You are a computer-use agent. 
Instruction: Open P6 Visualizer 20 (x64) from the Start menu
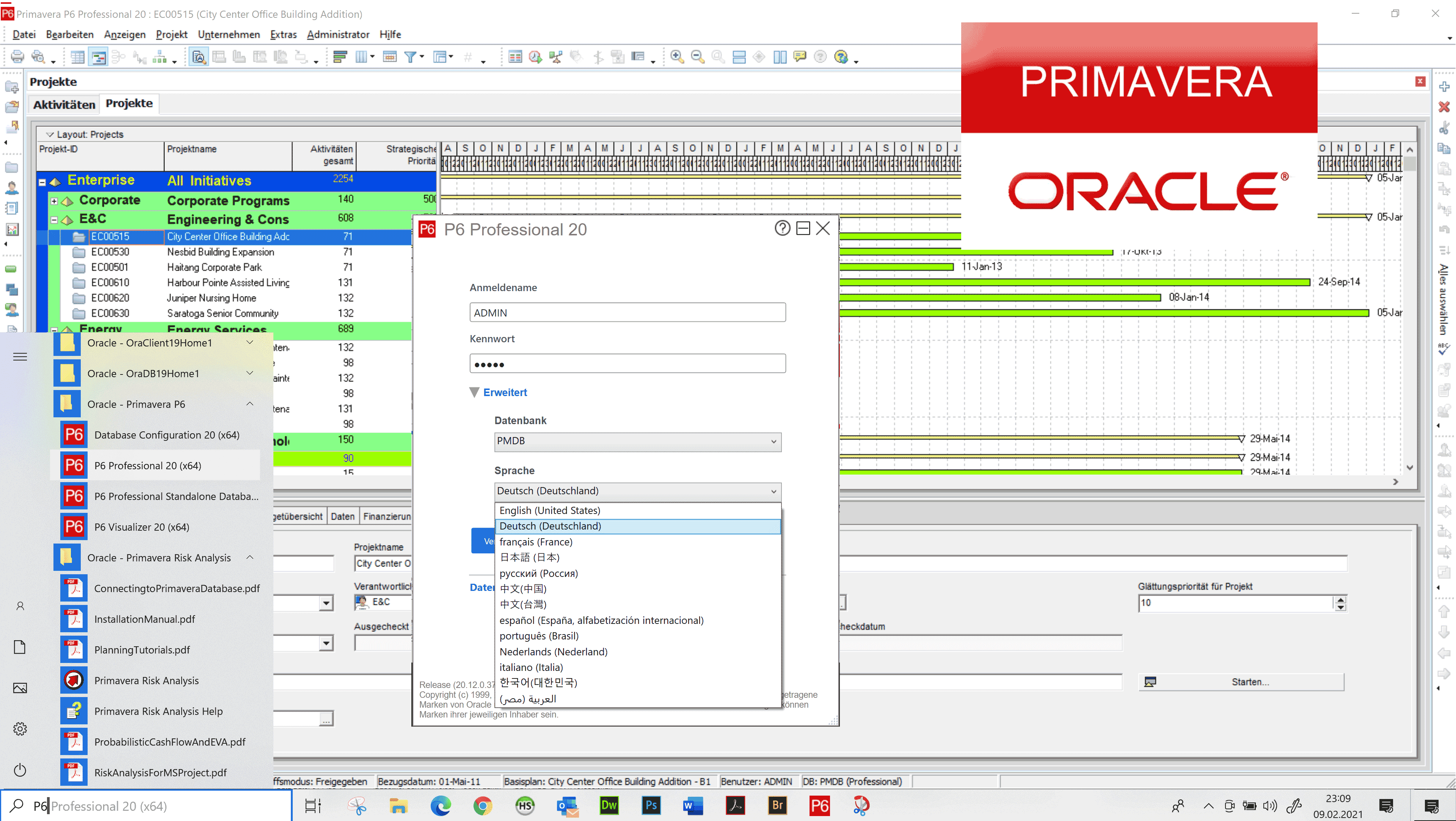141,526
